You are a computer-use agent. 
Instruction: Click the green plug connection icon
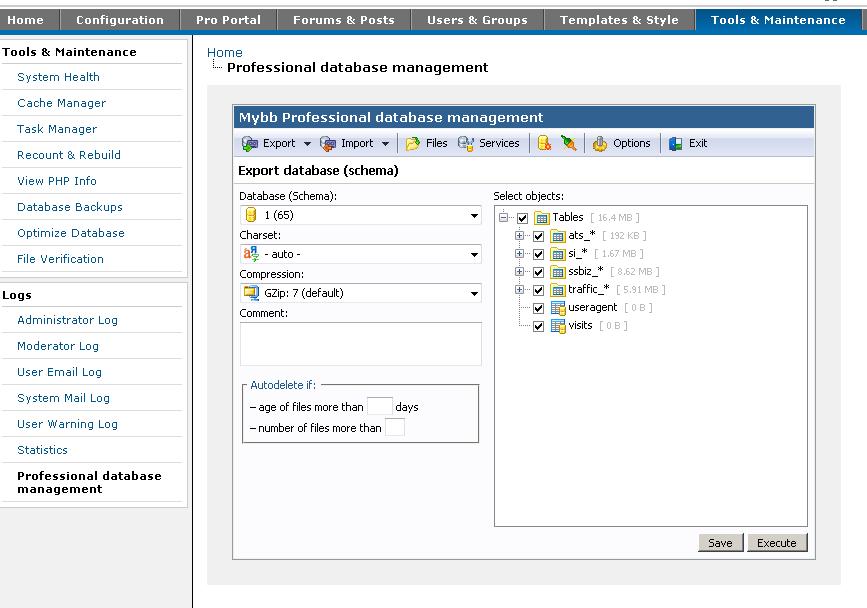click(x=568, y=143)
